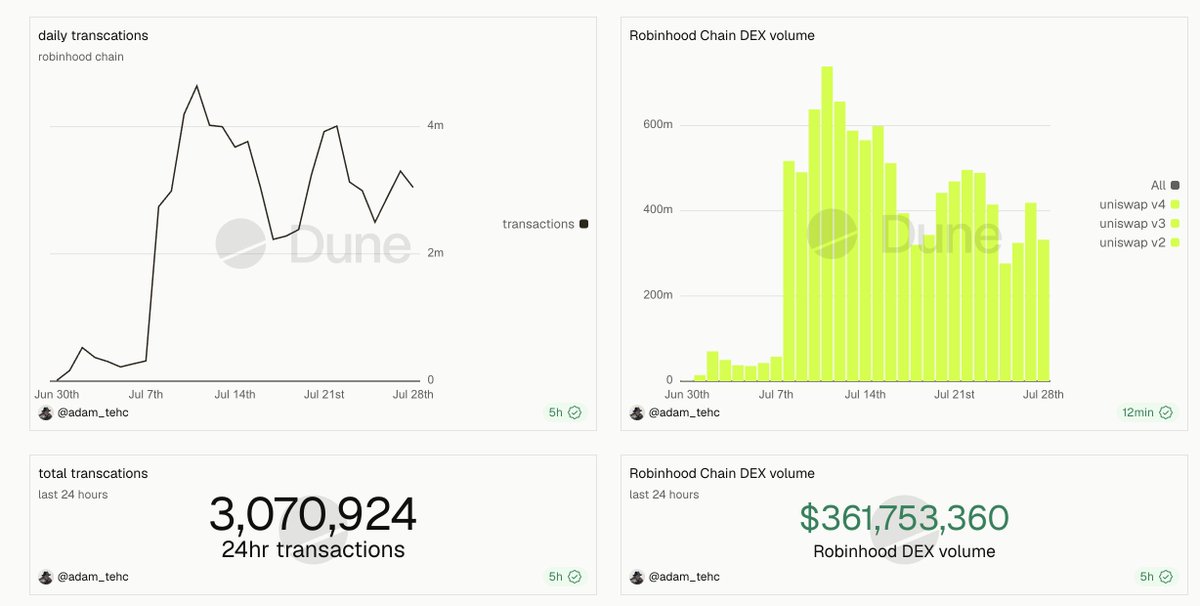Open @adam_tehc profile link under the daily transactions chart
The height and width of the screenshot is (606, 1200).
pos(92,413)
